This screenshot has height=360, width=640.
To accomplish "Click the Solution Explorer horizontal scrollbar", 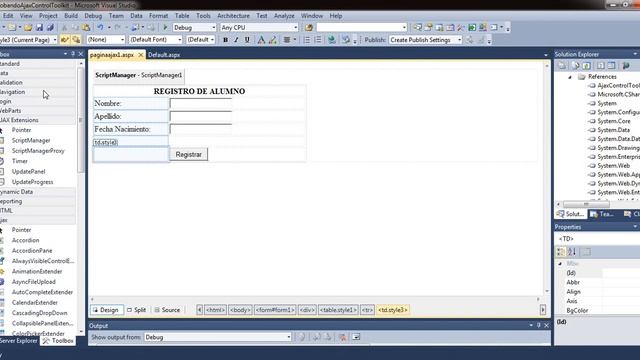I will pyautogui.click(x=586, y=204).
